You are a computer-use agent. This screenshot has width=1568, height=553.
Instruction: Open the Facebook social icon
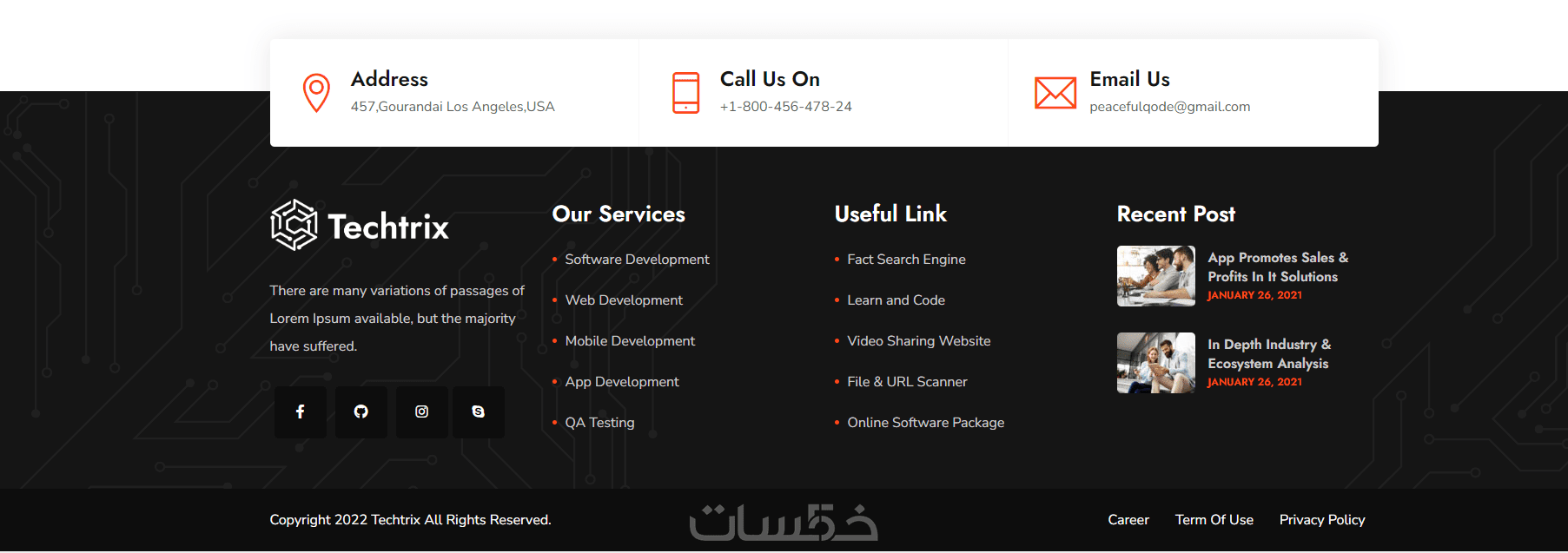pyautogui.click(x=301, y=411)
